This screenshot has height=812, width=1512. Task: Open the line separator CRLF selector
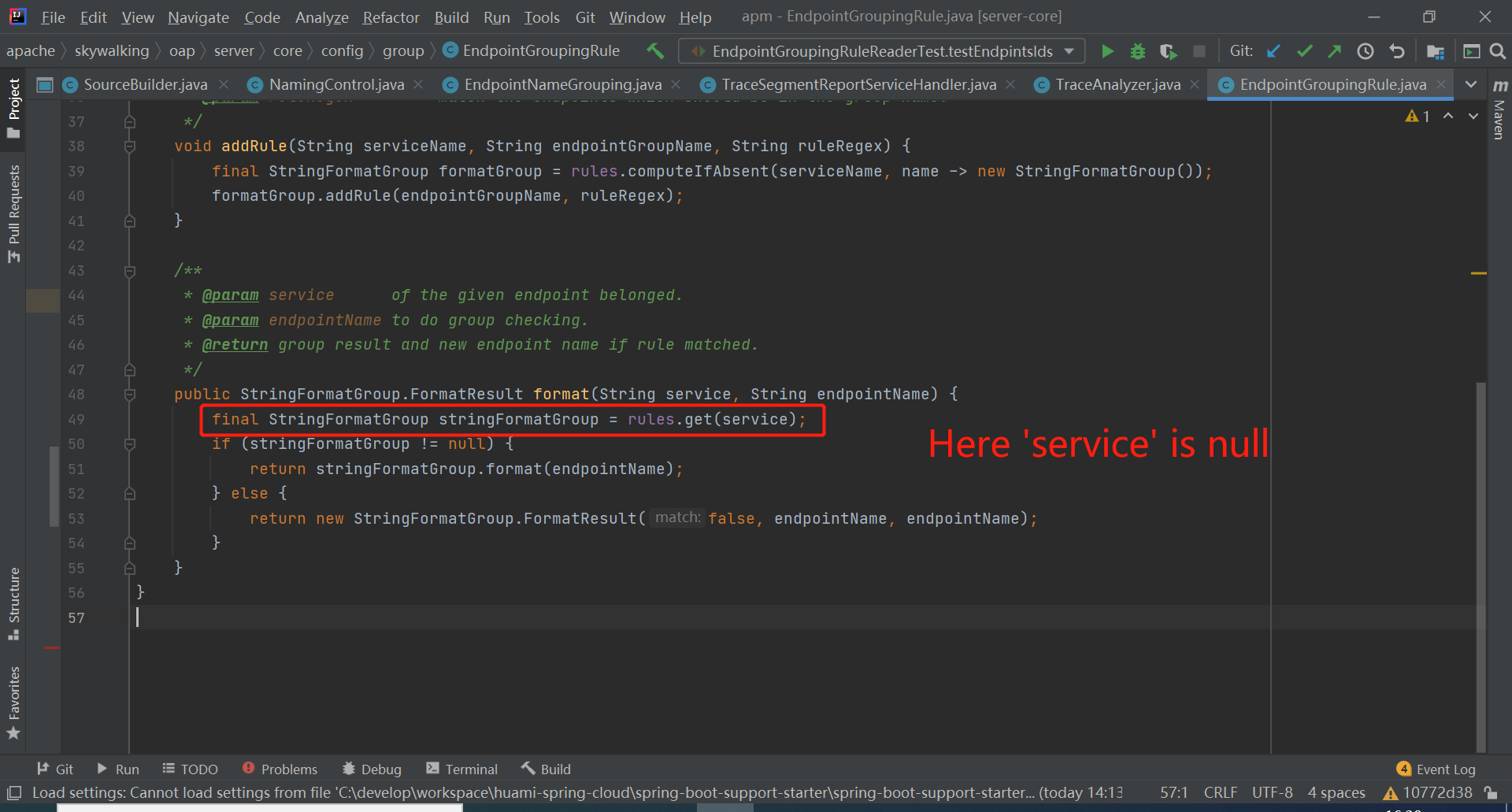point(1220,792)
